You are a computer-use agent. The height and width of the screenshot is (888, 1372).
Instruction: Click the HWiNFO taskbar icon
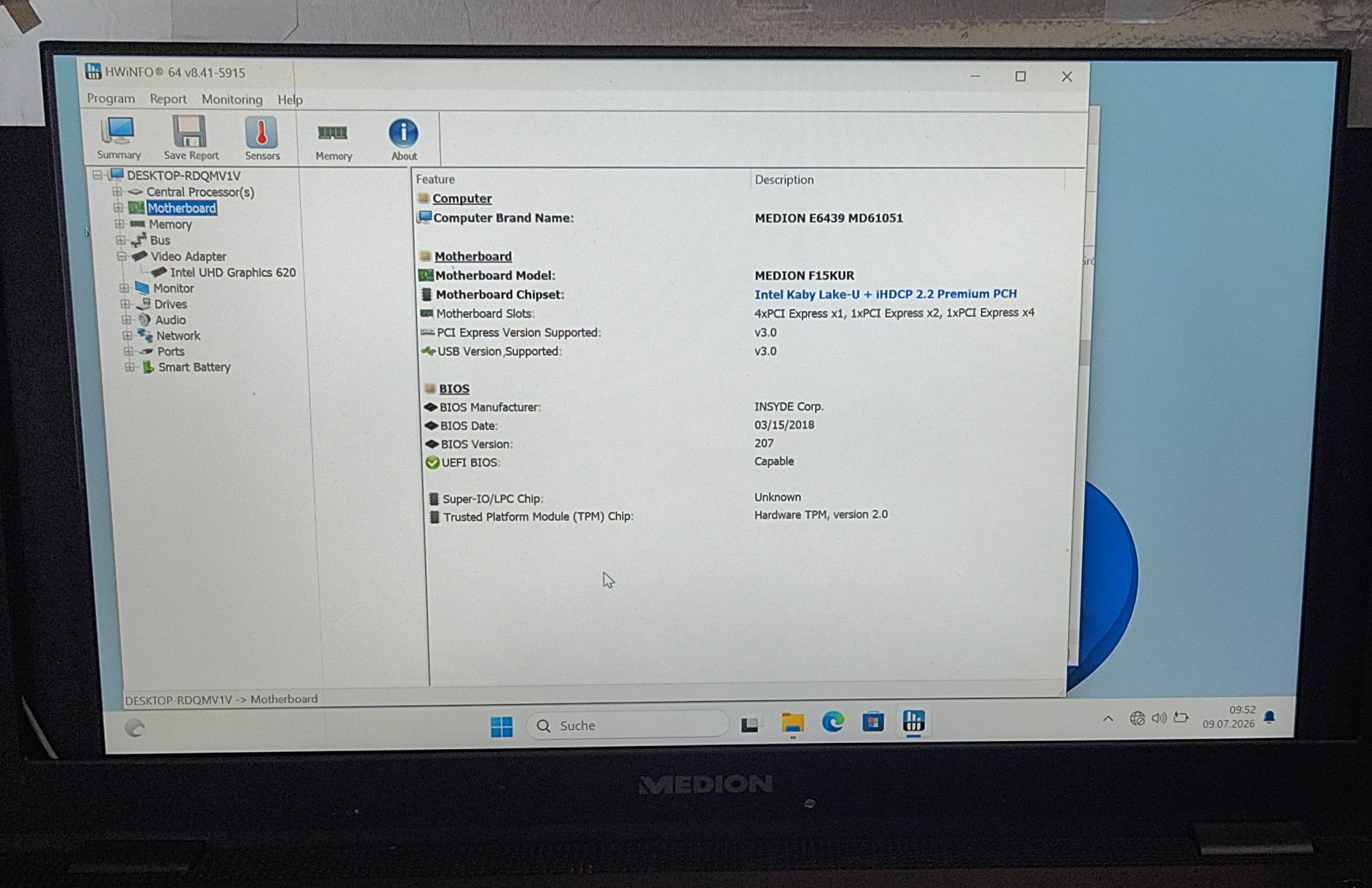click(x=914, y=721)
